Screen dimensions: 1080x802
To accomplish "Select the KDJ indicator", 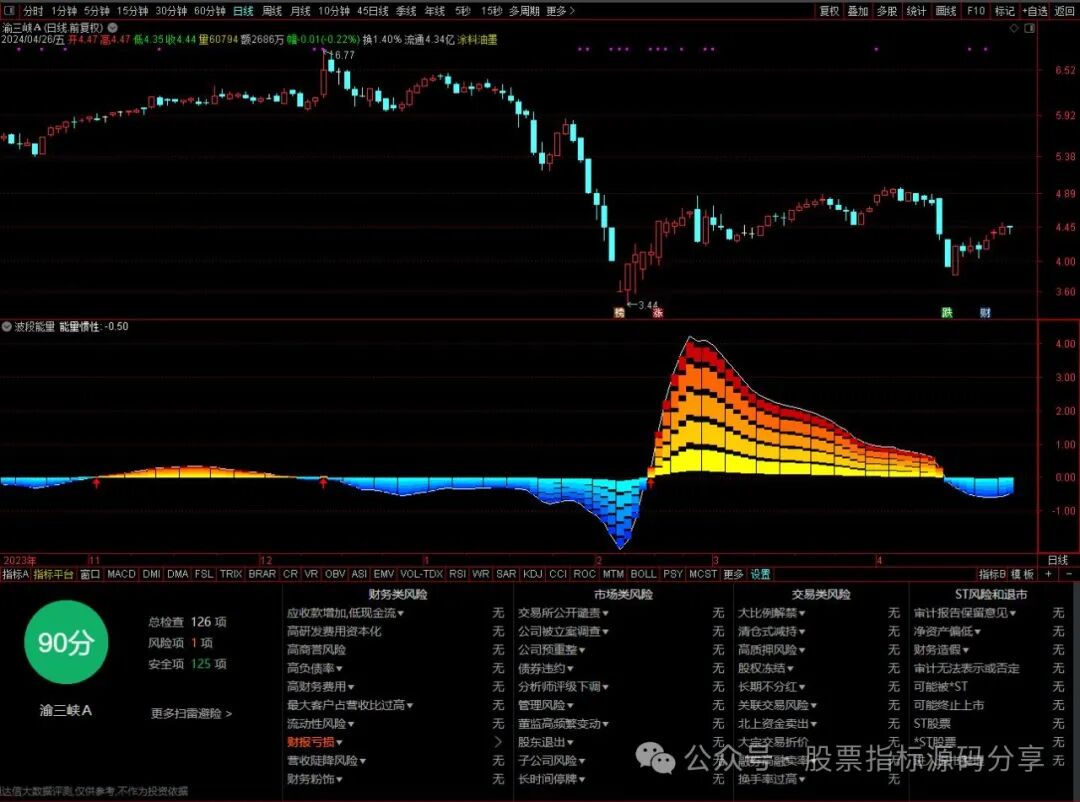I will [x=532, y=574].
